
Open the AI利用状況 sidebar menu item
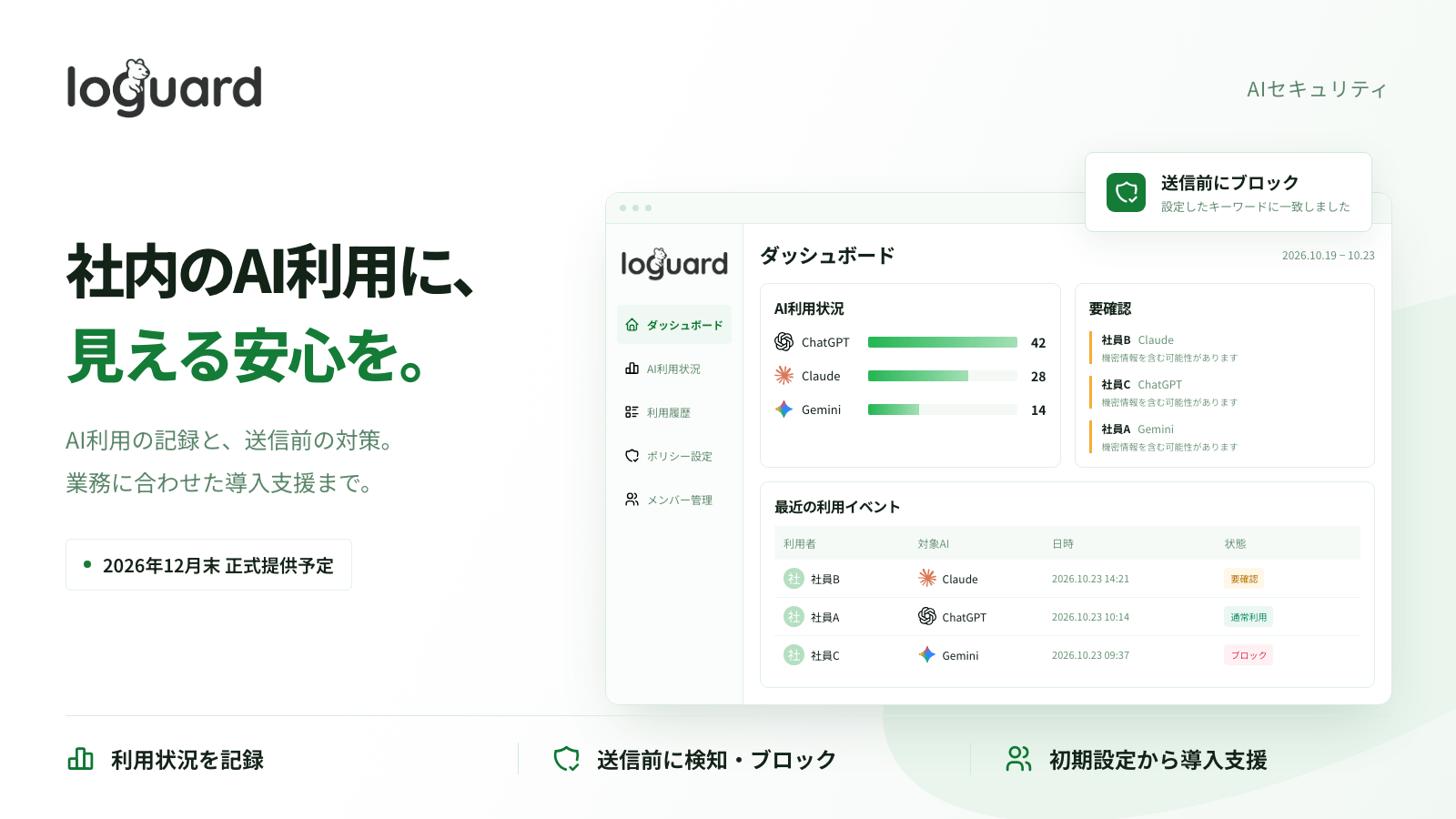click(x=674, y=369)
